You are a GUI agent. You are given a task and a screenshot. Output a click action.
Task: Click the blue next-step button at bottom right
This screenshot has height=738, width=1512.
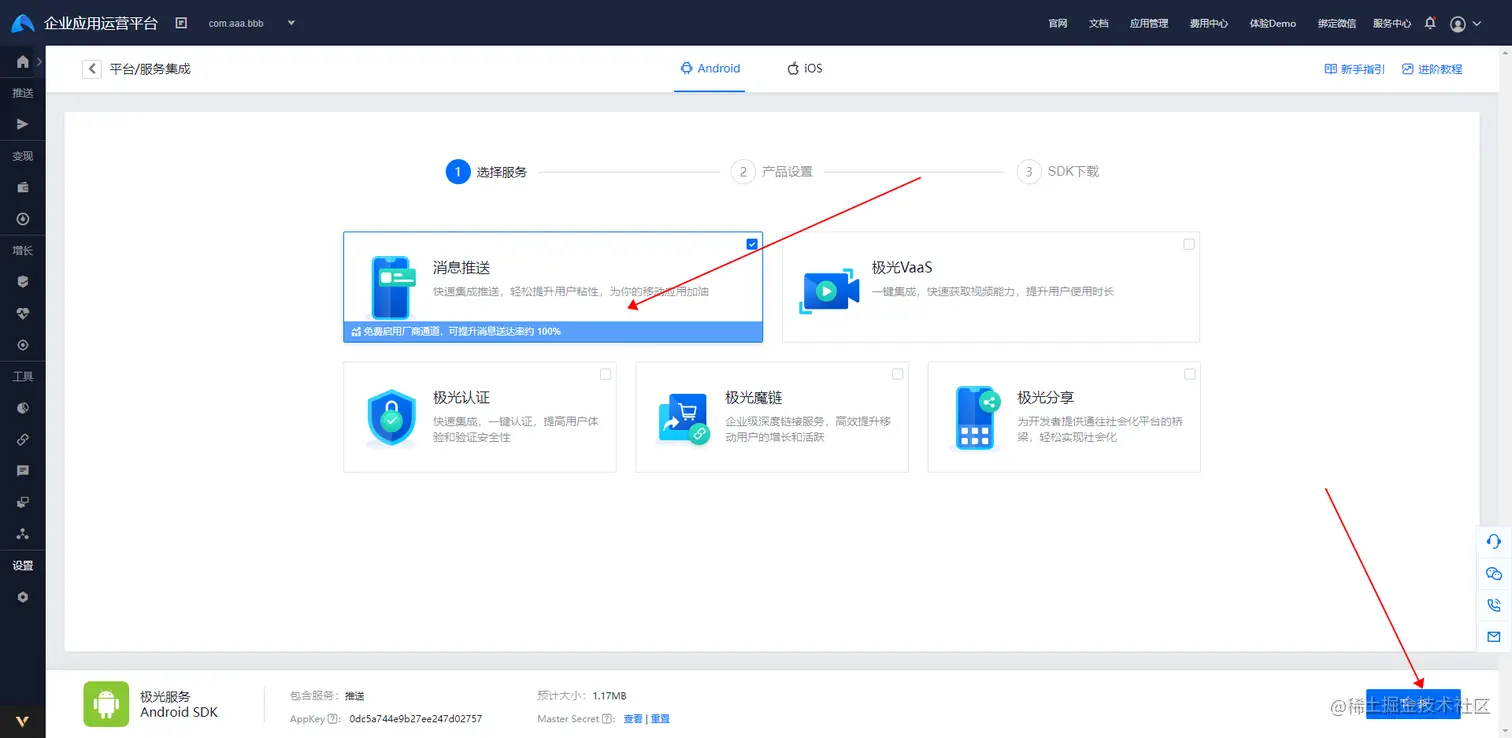(1413, 704)
